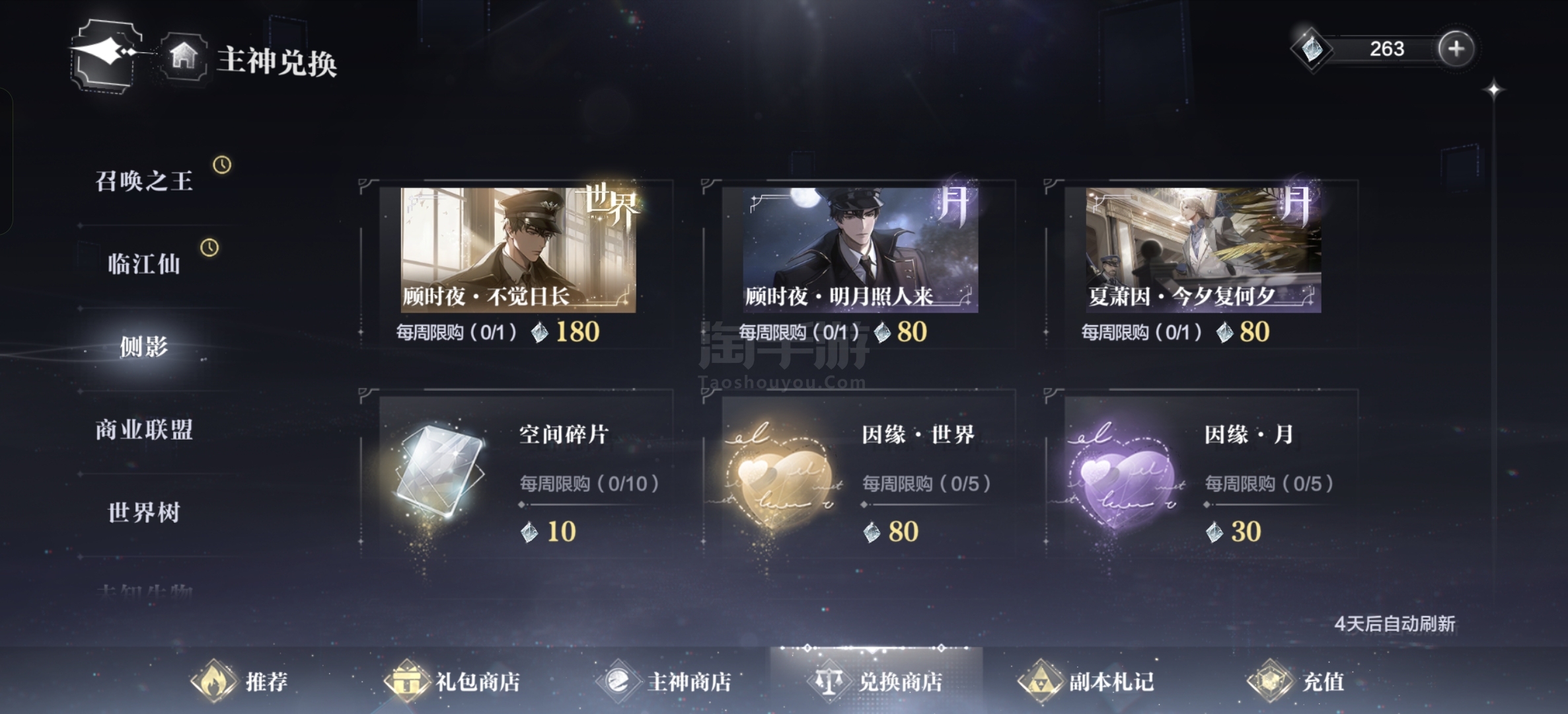Open the 世界树 category
Viewport: 1568px width, 714px height.
click(144, 512)
